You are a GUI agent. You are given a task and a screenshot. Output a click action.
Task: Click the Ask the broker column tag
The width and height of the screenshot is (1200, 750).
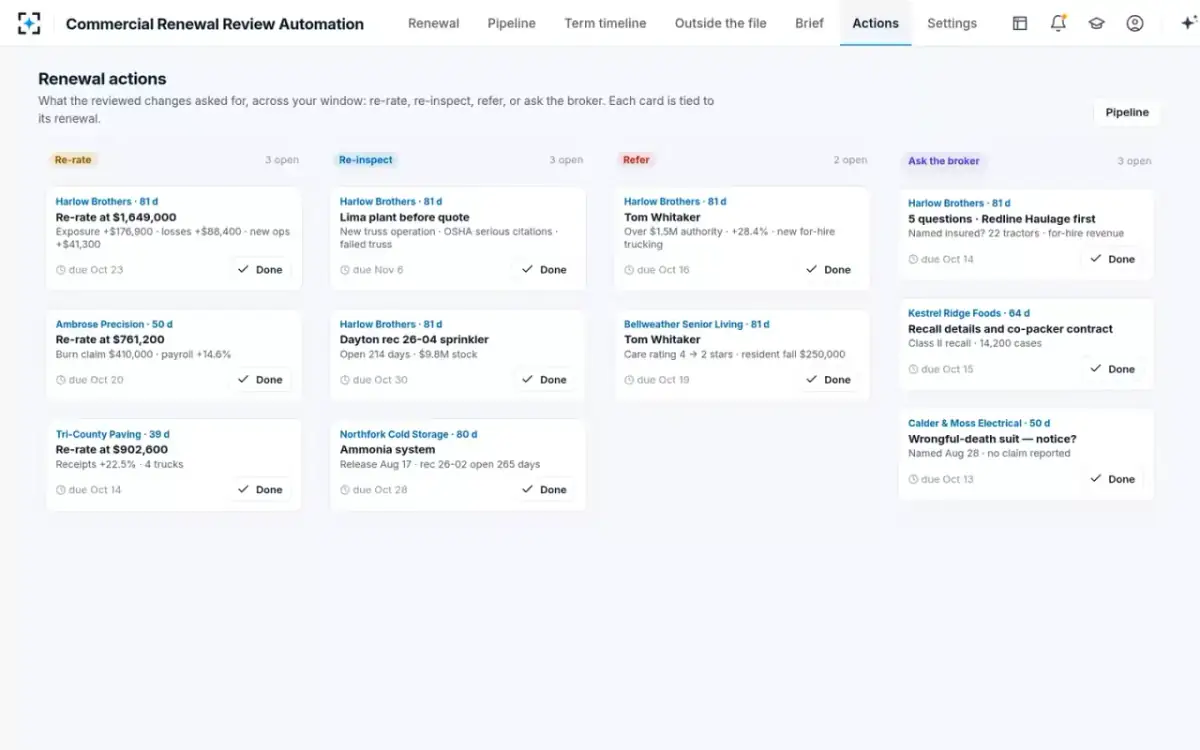pos(943,160)
